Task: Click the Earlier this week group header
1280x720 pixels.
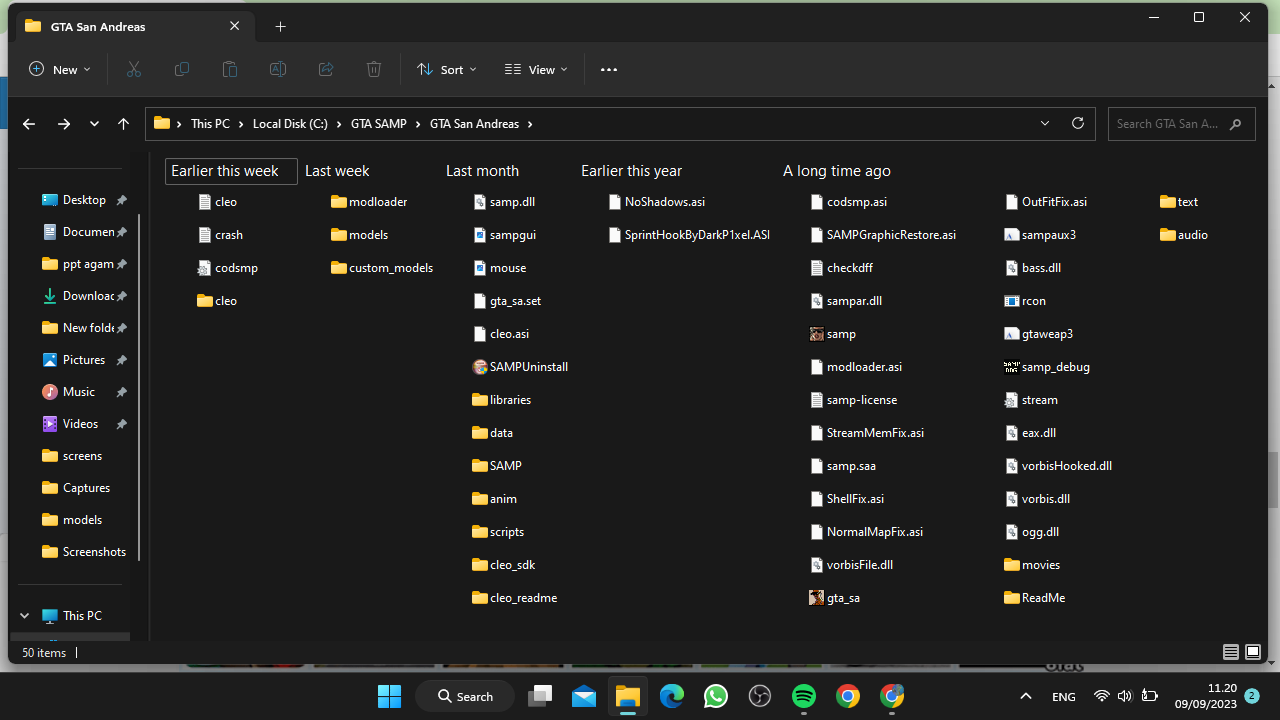Action: [231, 171]
